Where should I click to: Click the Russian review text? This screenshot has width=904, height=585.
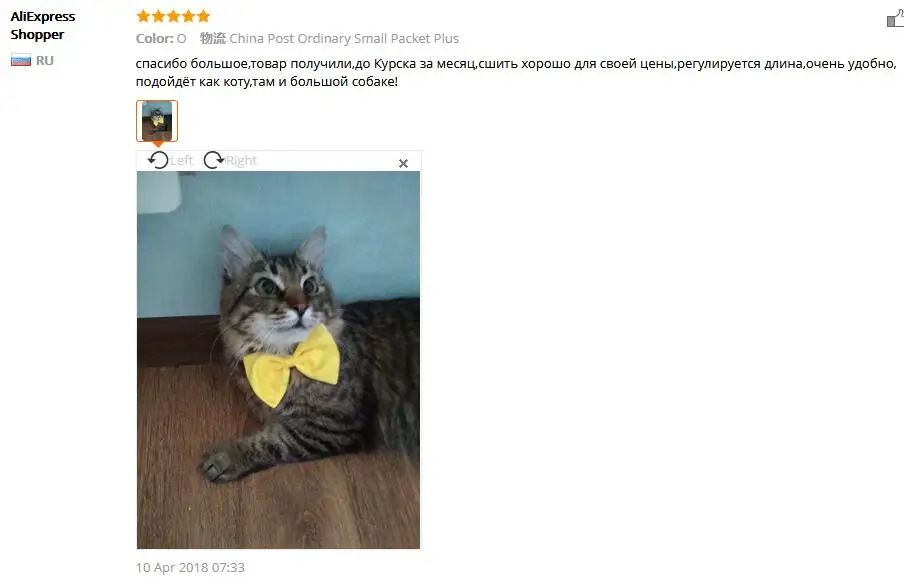[x=517, y=72]
